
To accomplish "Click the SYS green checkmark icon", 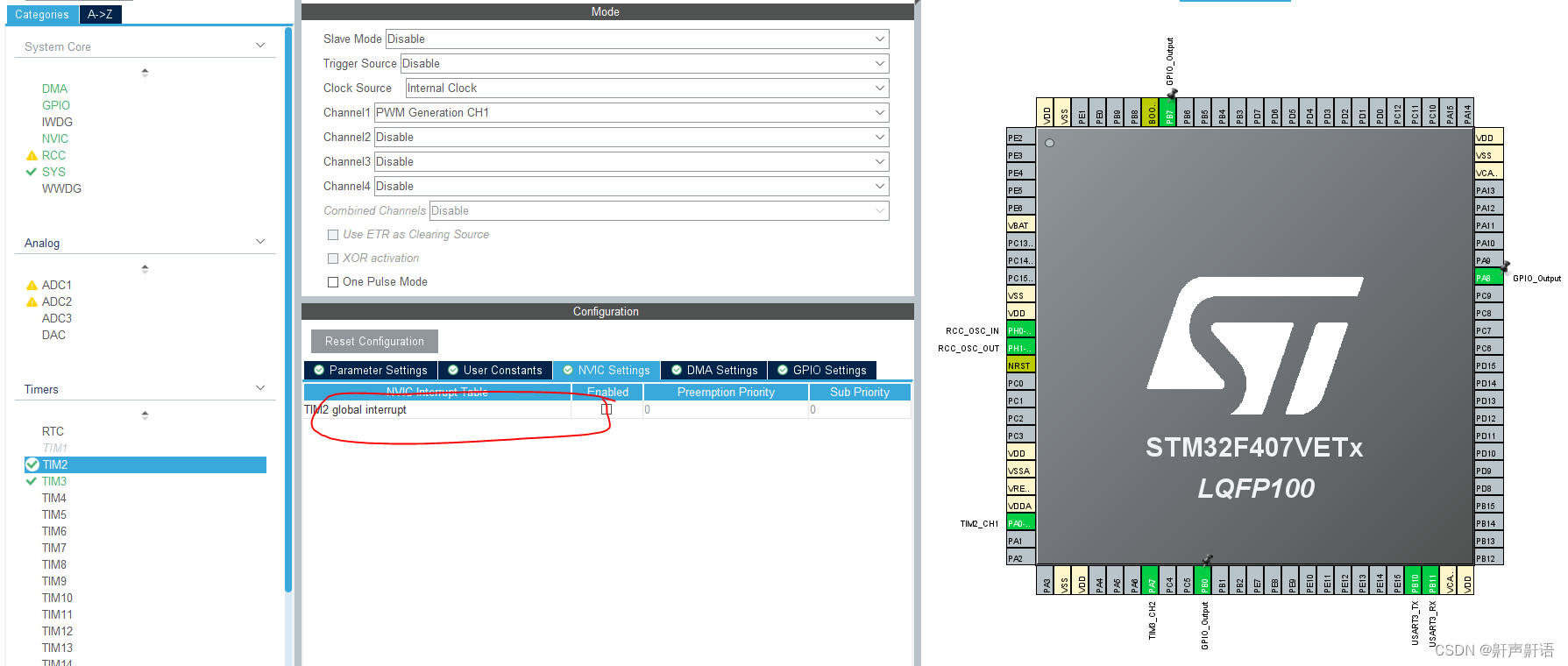I will click(x=32, y=173).
